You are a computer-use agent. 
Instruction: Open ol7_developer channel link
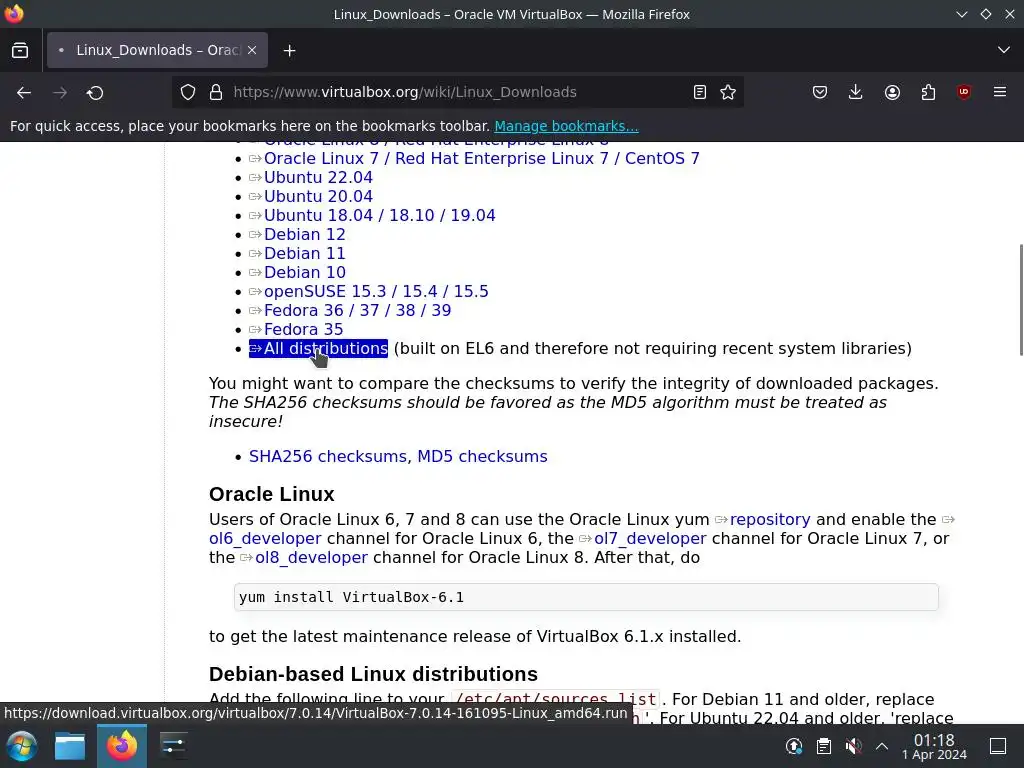(650, 539)
